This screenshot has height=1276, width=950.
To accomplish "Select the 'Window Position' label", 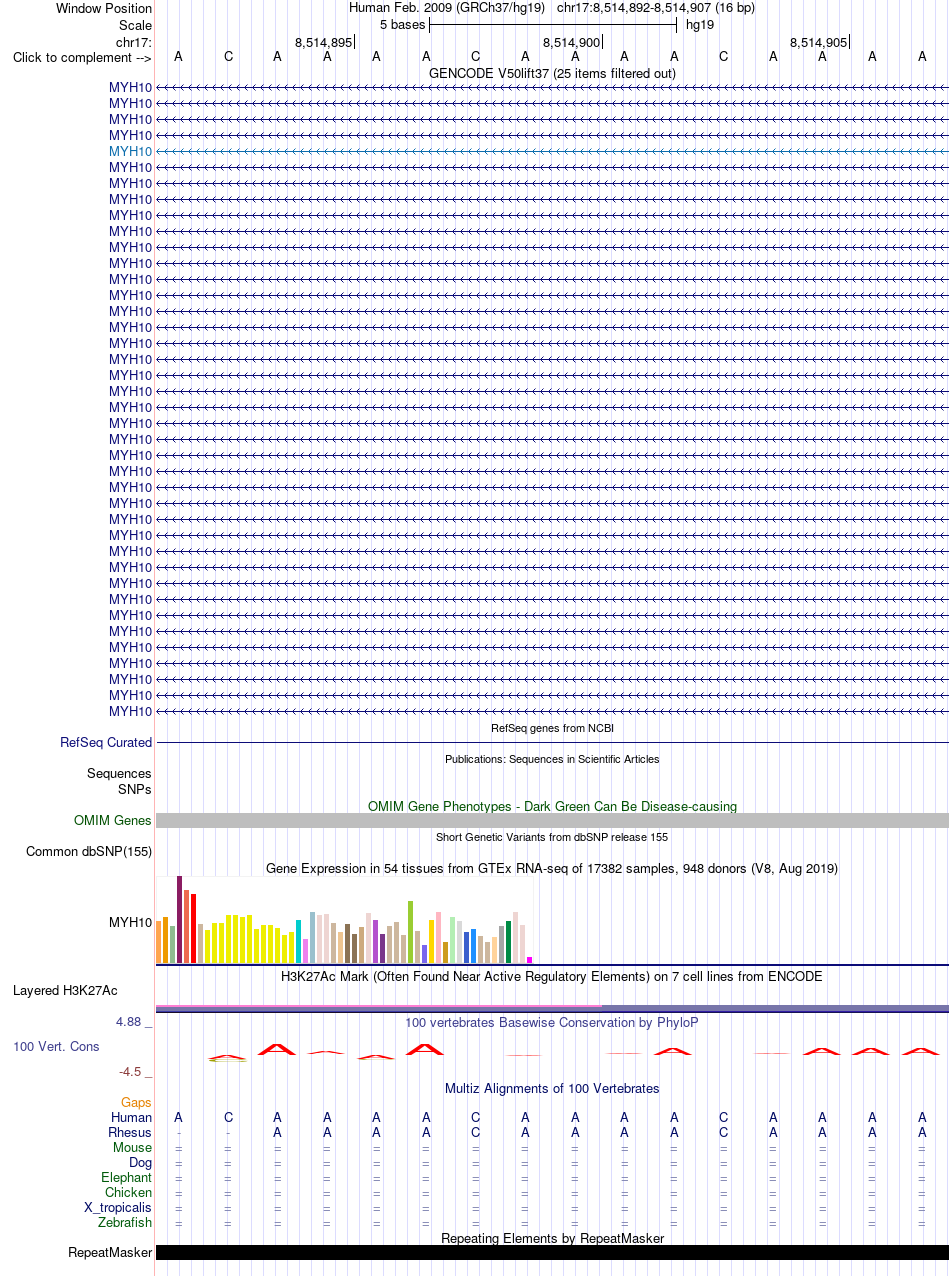I will coord(104,8).
